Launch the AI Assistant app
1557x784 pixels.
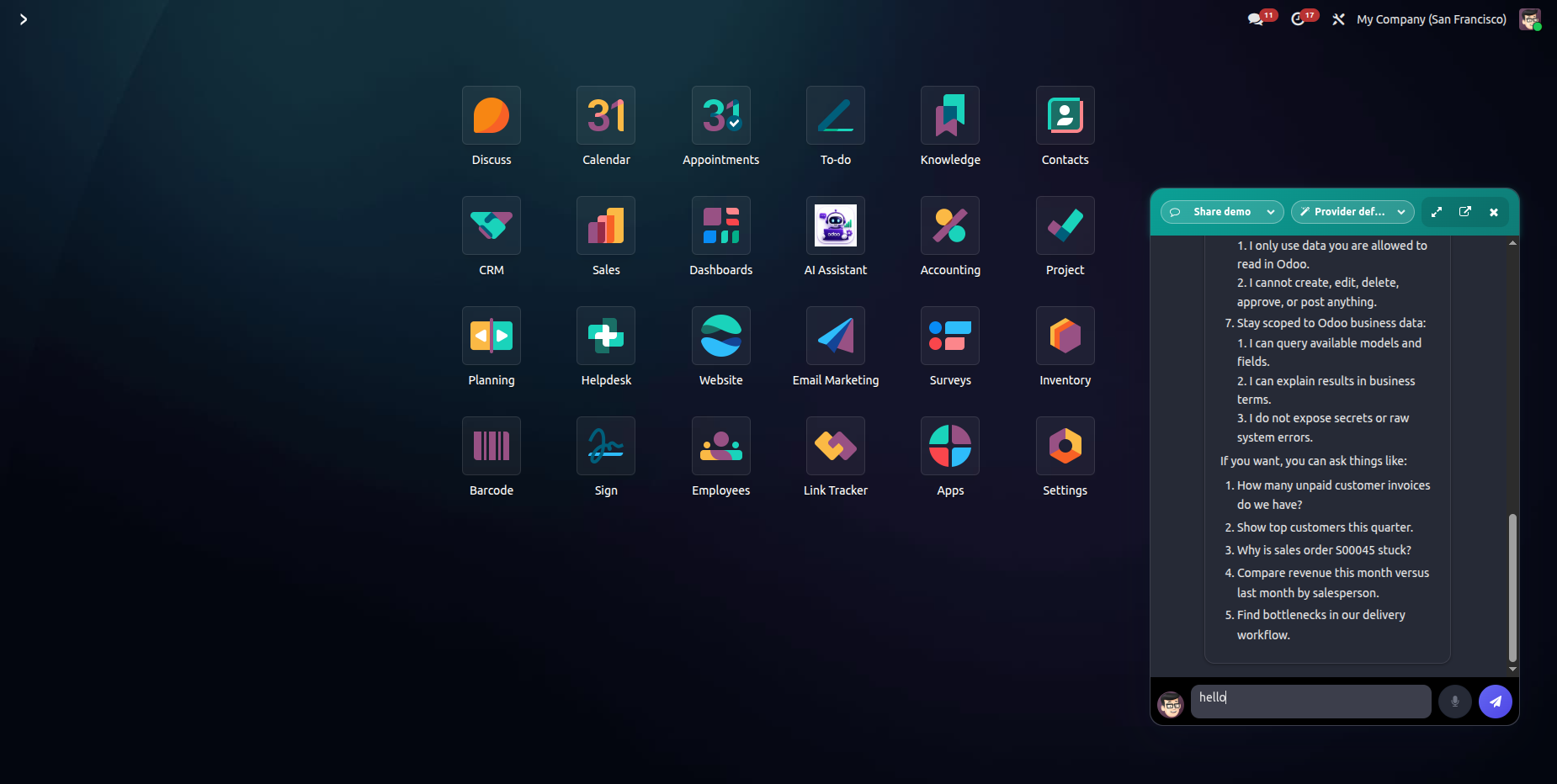point(836,225)
